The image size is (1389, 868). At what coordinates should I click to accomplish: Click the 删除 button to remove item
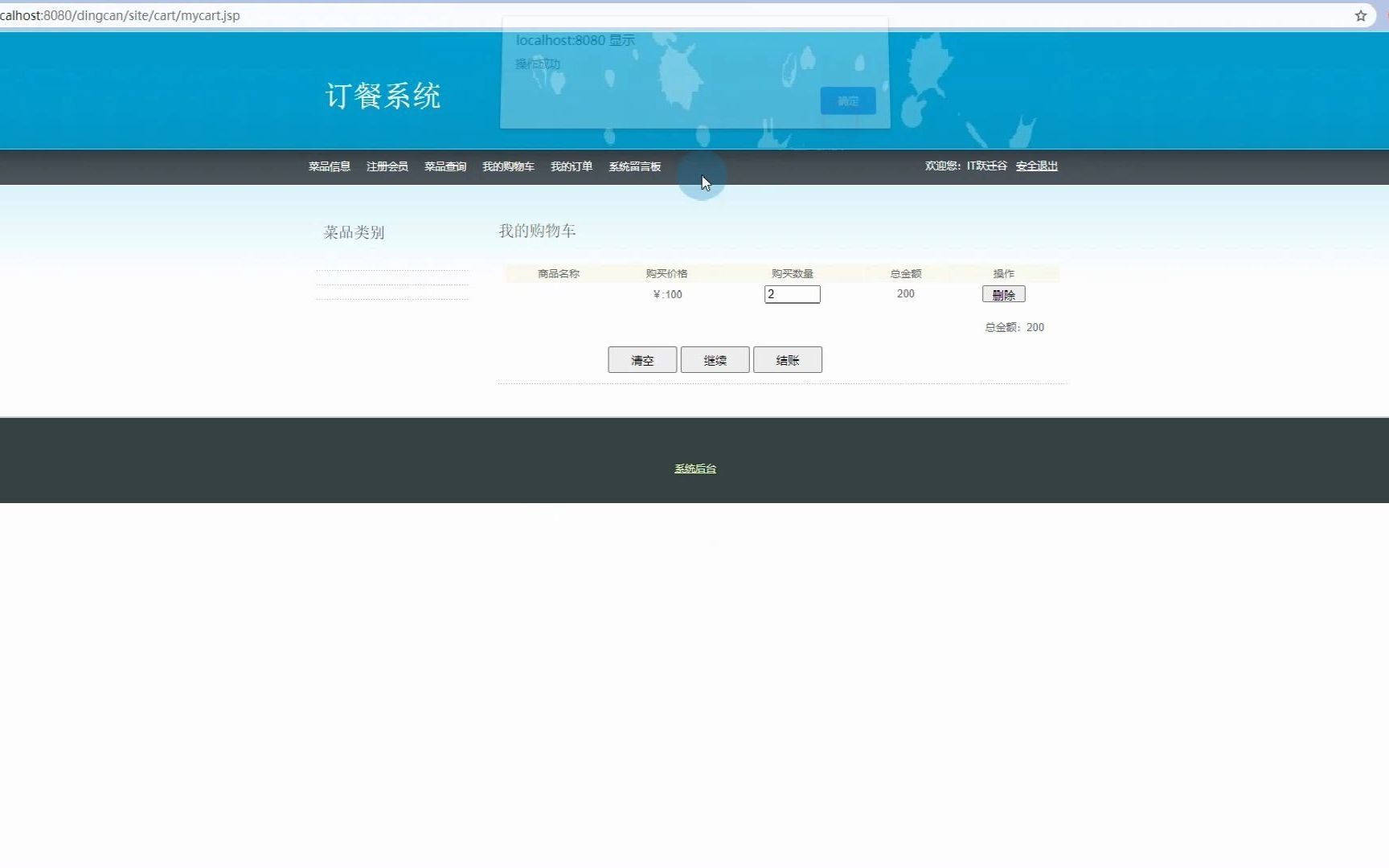tap(1003, 294)
